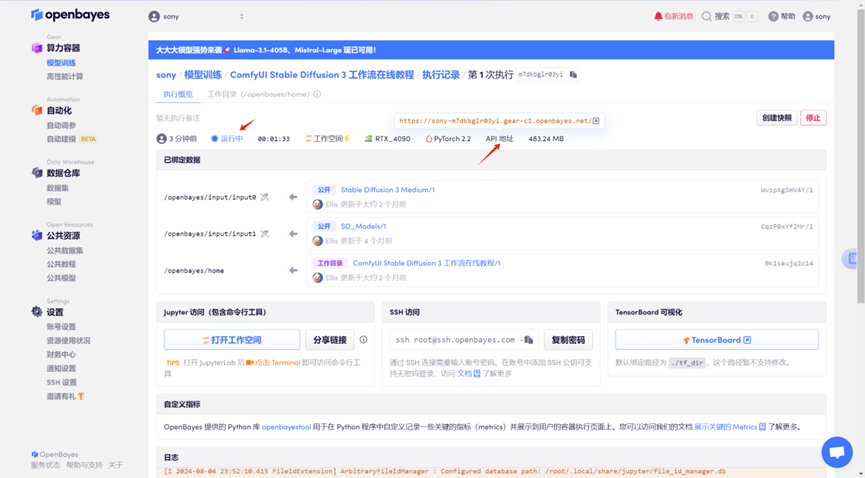Open 邀请有礼 in sidebar
The width and height of the screenshot is (865, 478).
65,396
